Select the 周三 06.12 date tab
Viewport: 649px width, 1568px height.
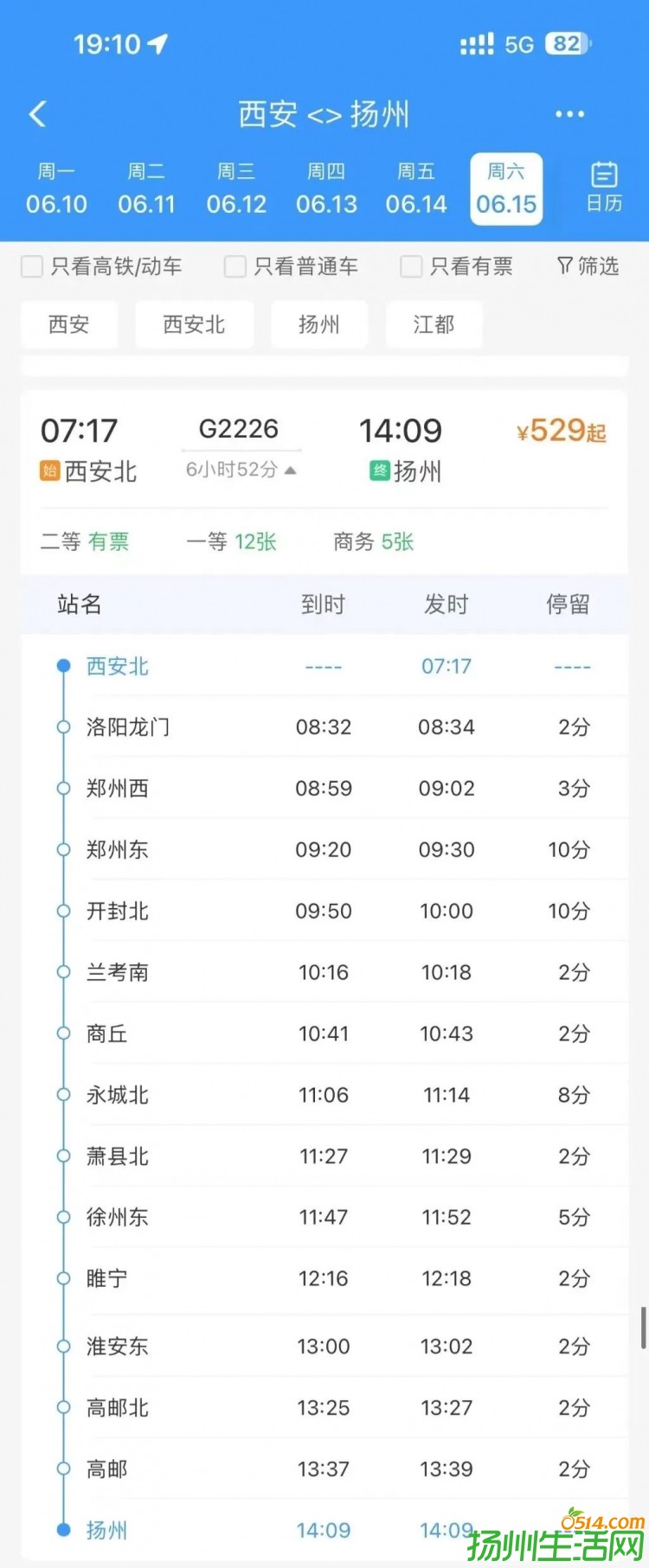[236, 189]
